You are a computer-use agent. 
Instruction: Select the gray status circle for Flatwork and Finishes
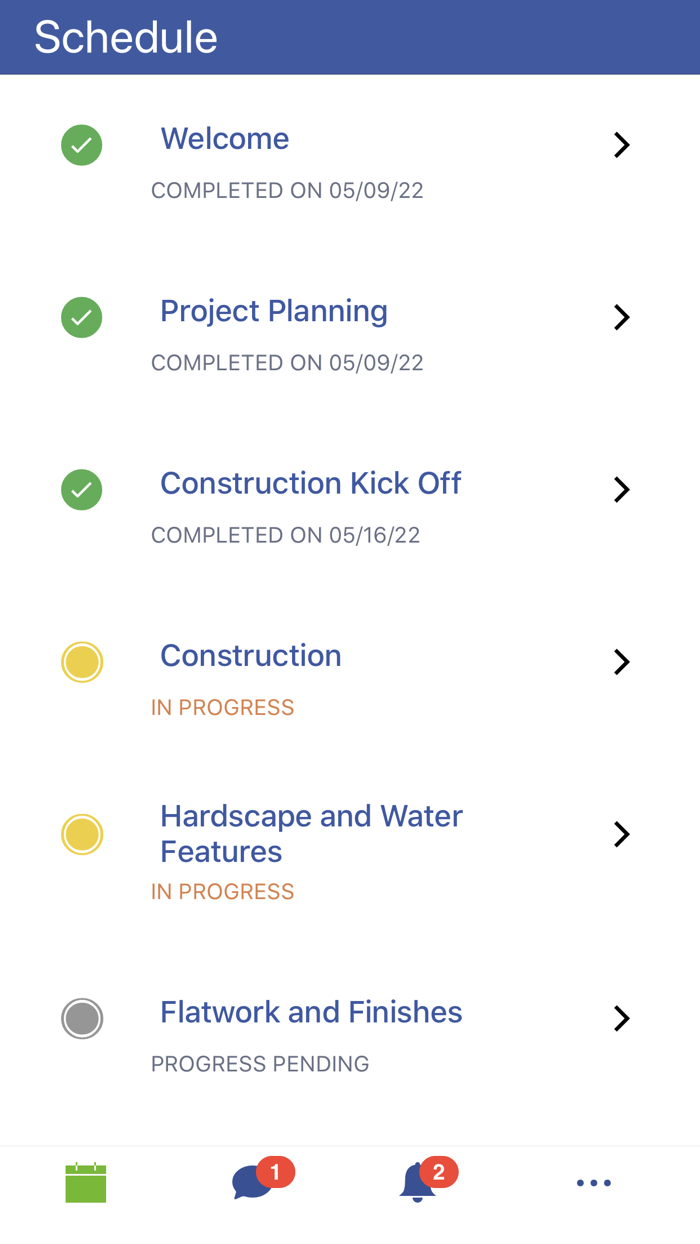click(82, 1018)
